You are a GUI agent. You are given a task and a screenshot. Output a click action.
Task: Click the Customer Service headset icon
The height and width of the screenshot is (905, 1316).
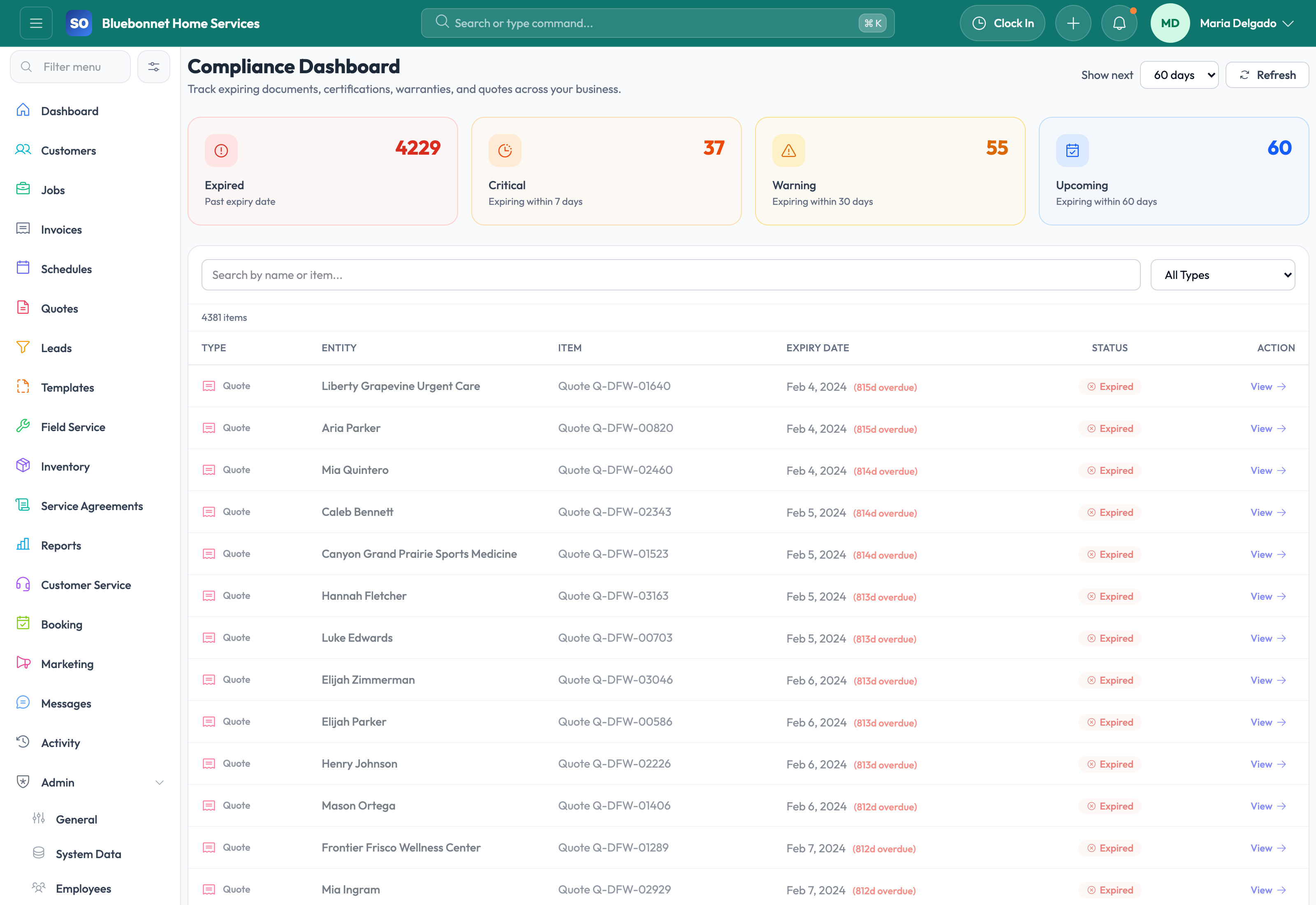click(23, 584)
